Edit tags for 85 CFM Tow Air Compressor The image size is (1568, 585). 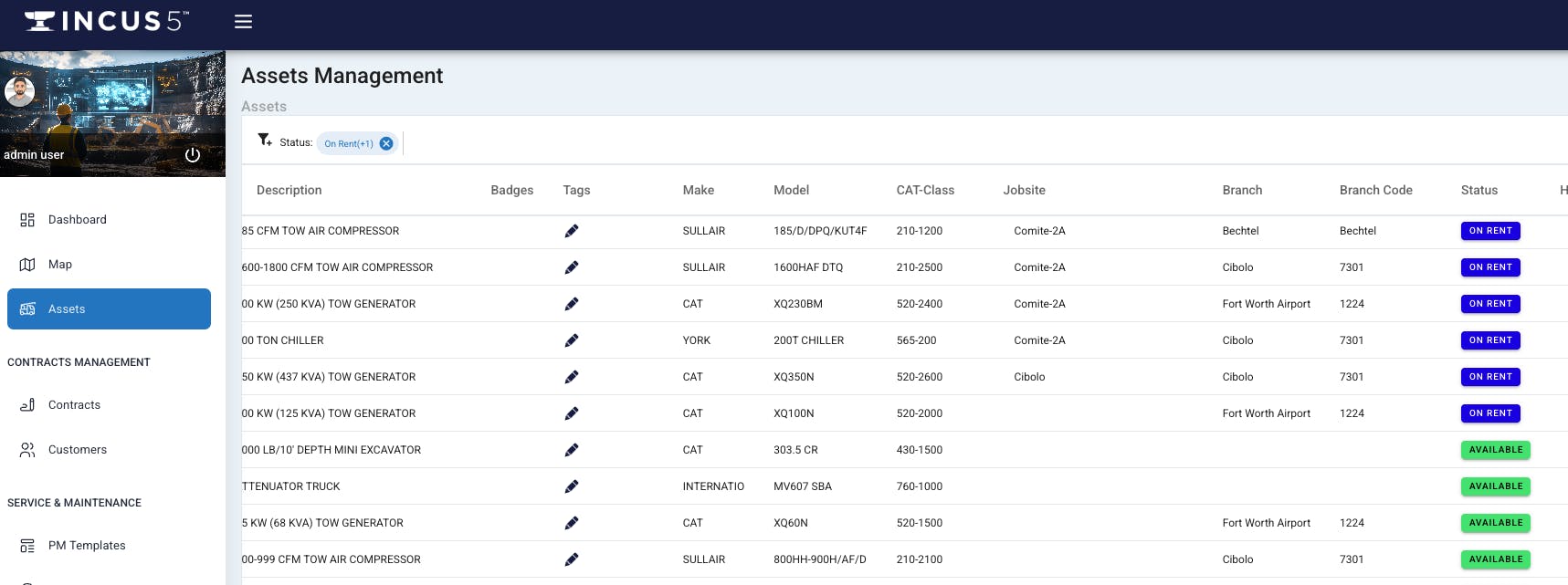point(572,231)
